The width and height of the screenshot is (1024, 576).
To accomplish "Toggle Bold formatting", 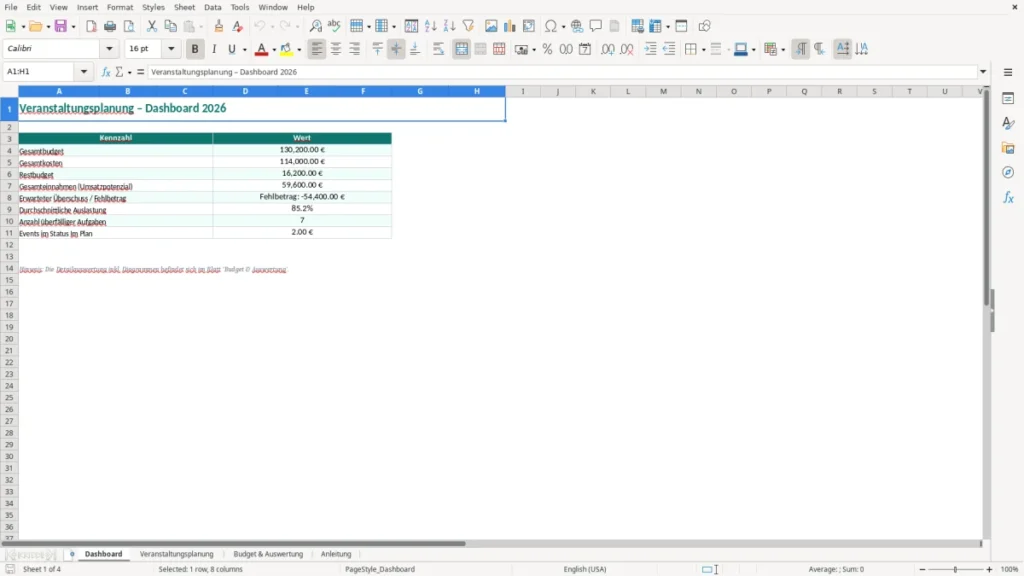I will click(x=195, y=49).
